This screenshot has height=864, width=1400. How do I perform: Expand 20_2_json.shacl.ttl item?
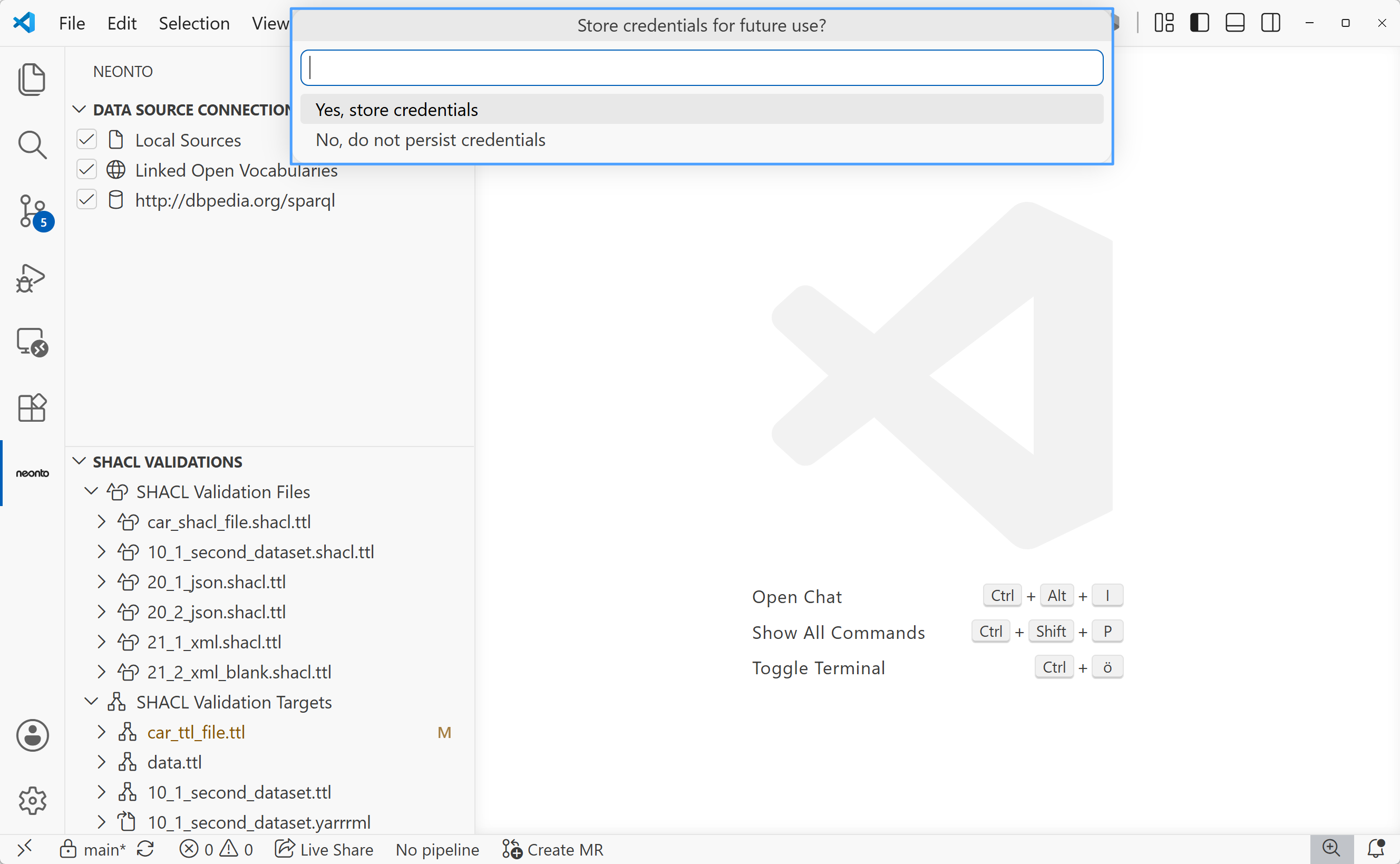pos(101,611)
